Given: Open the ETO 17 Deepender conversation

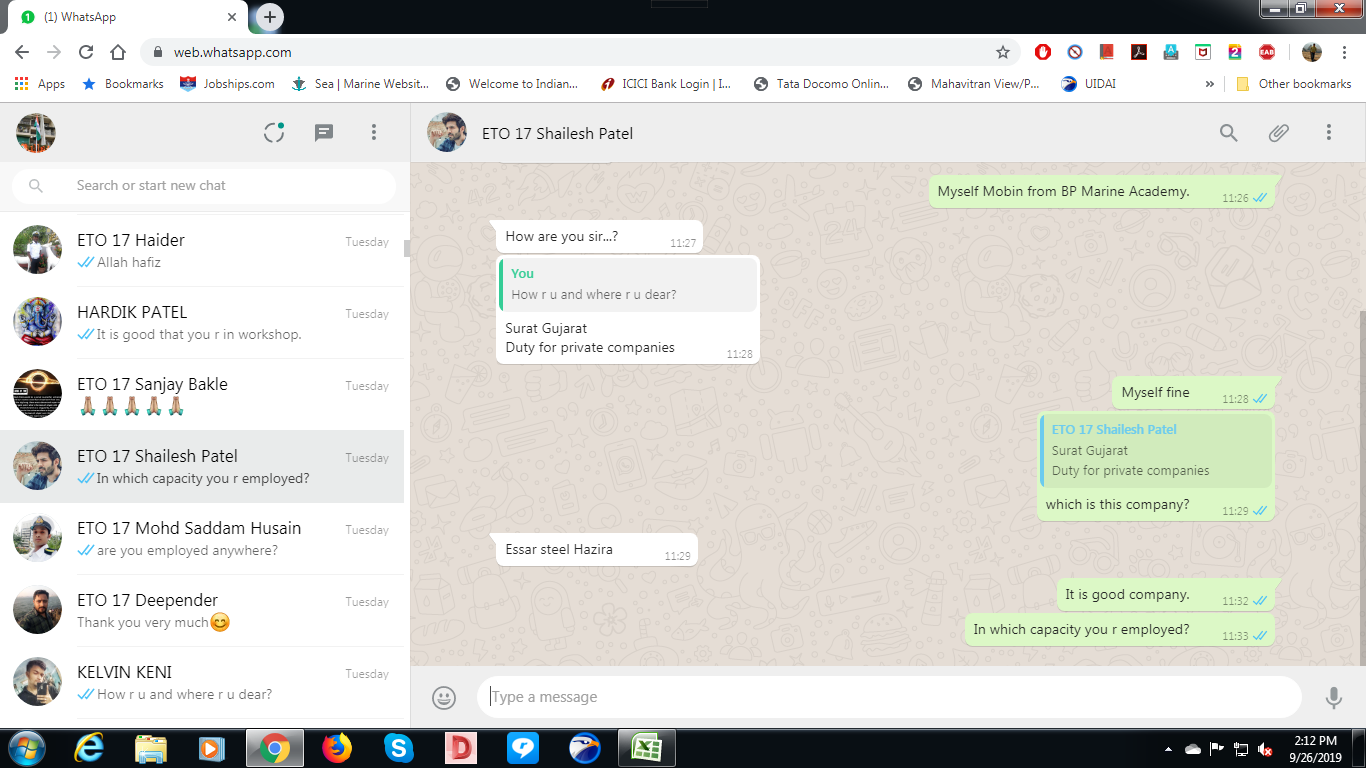Looking at the screenshot, I should click(x=202, y=610).
